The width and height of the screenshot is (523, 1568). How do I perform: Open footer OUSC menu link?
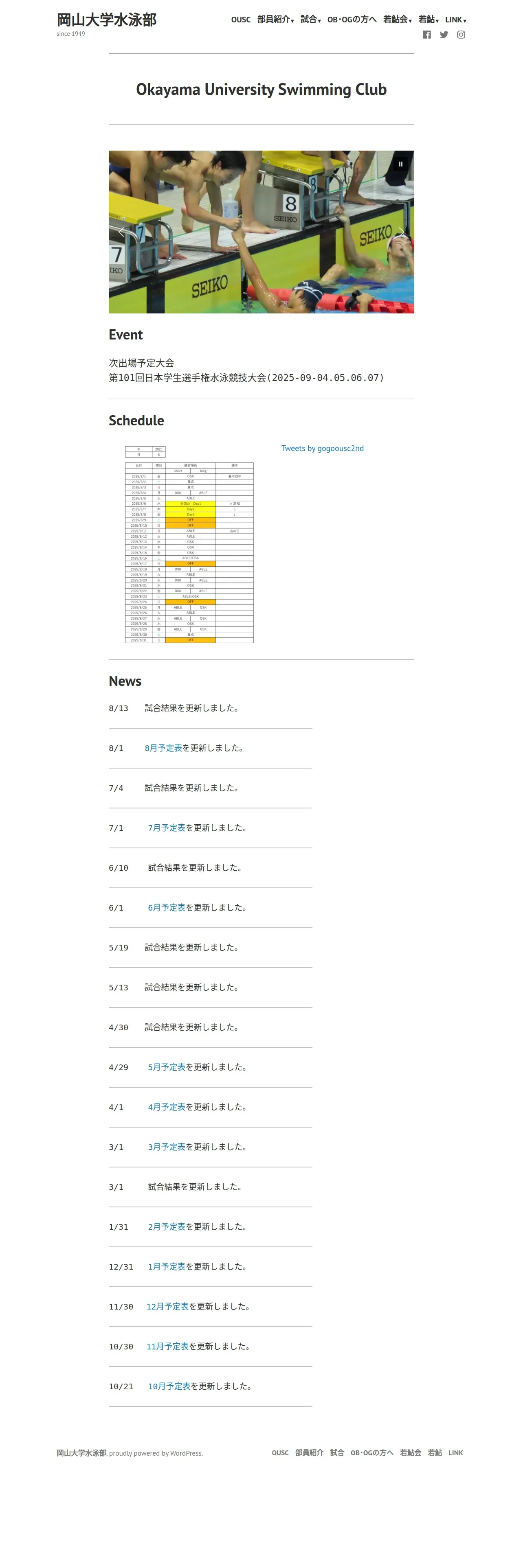[x=280, y=1453]
